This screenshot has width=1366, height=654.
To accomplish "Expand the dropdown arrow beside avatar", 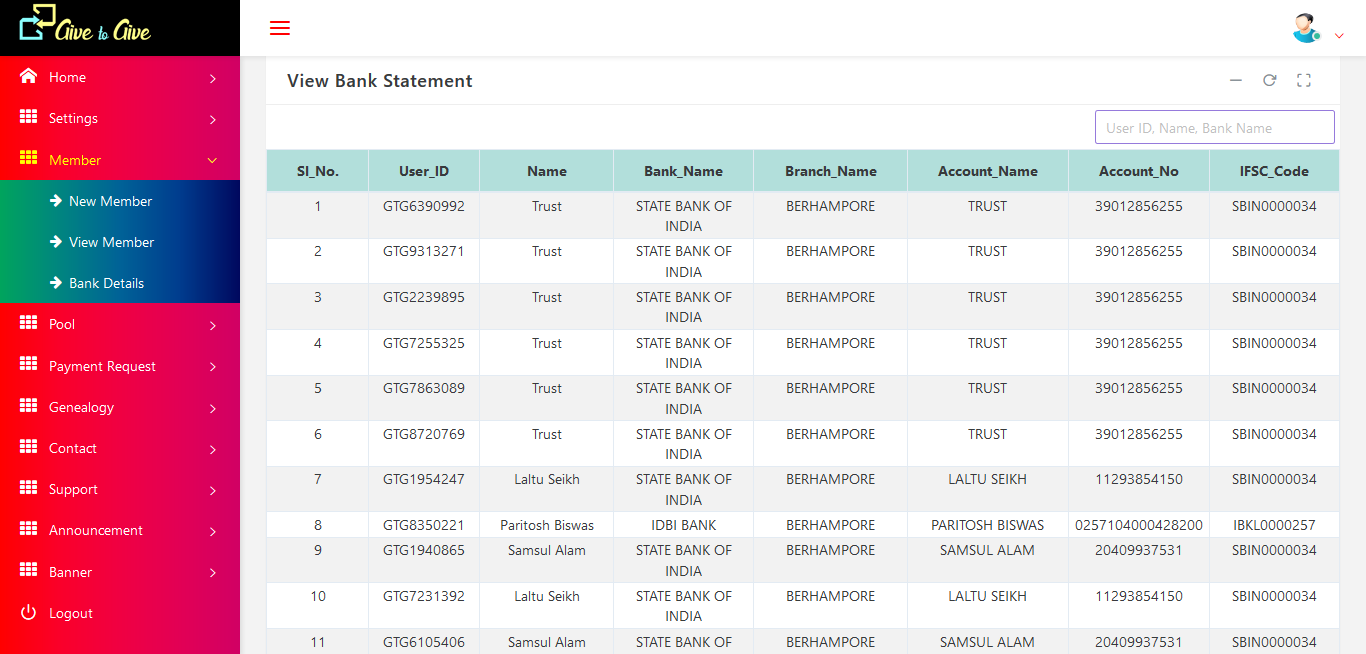I will point(1339,36).
